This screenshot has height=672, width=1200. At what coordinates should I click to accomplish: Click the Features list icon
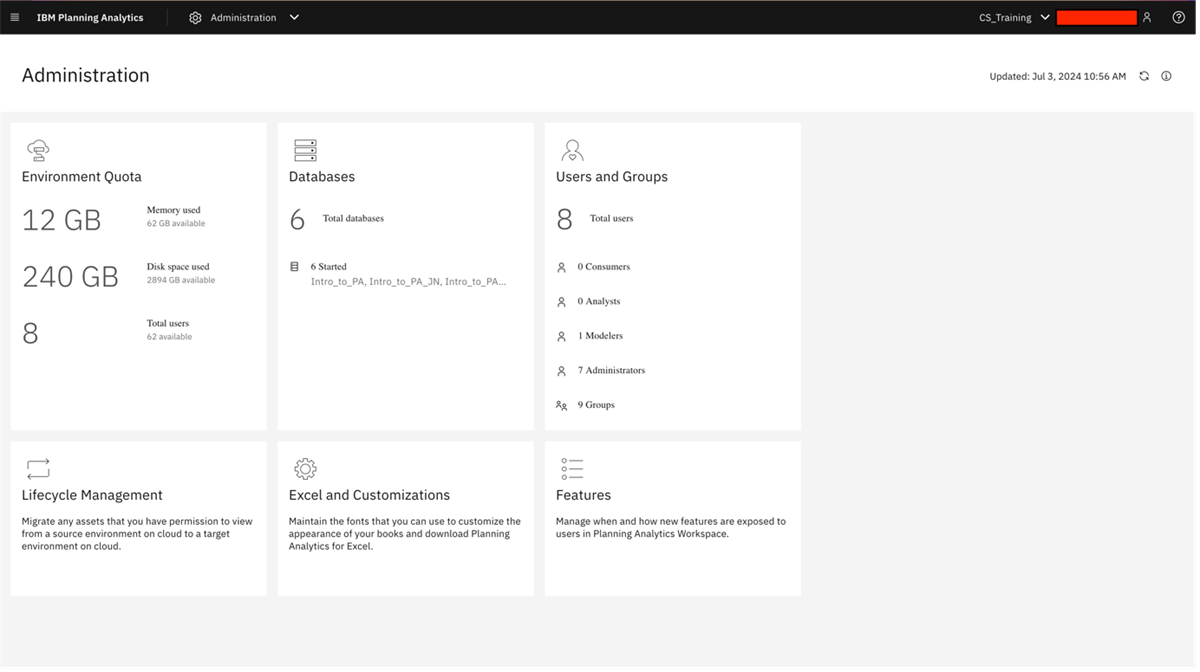(x=572, y=468)
